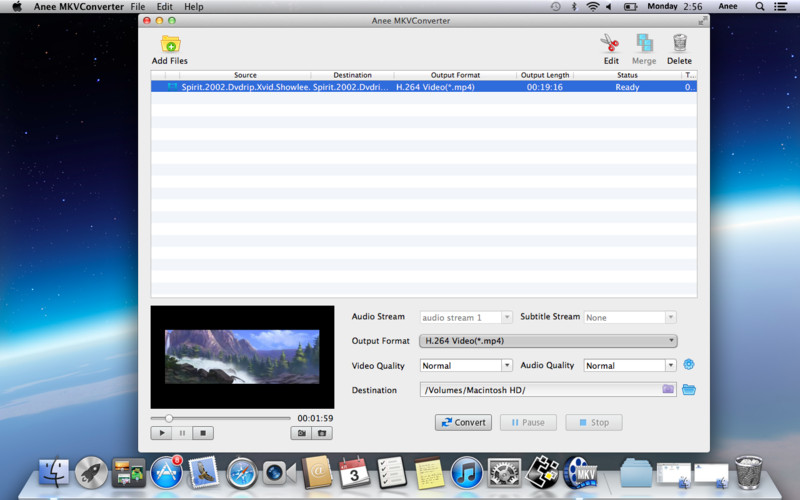Open the Video Quality combo box
The width and height of the screenshot is (800, 500).
(x=466, y=365)
